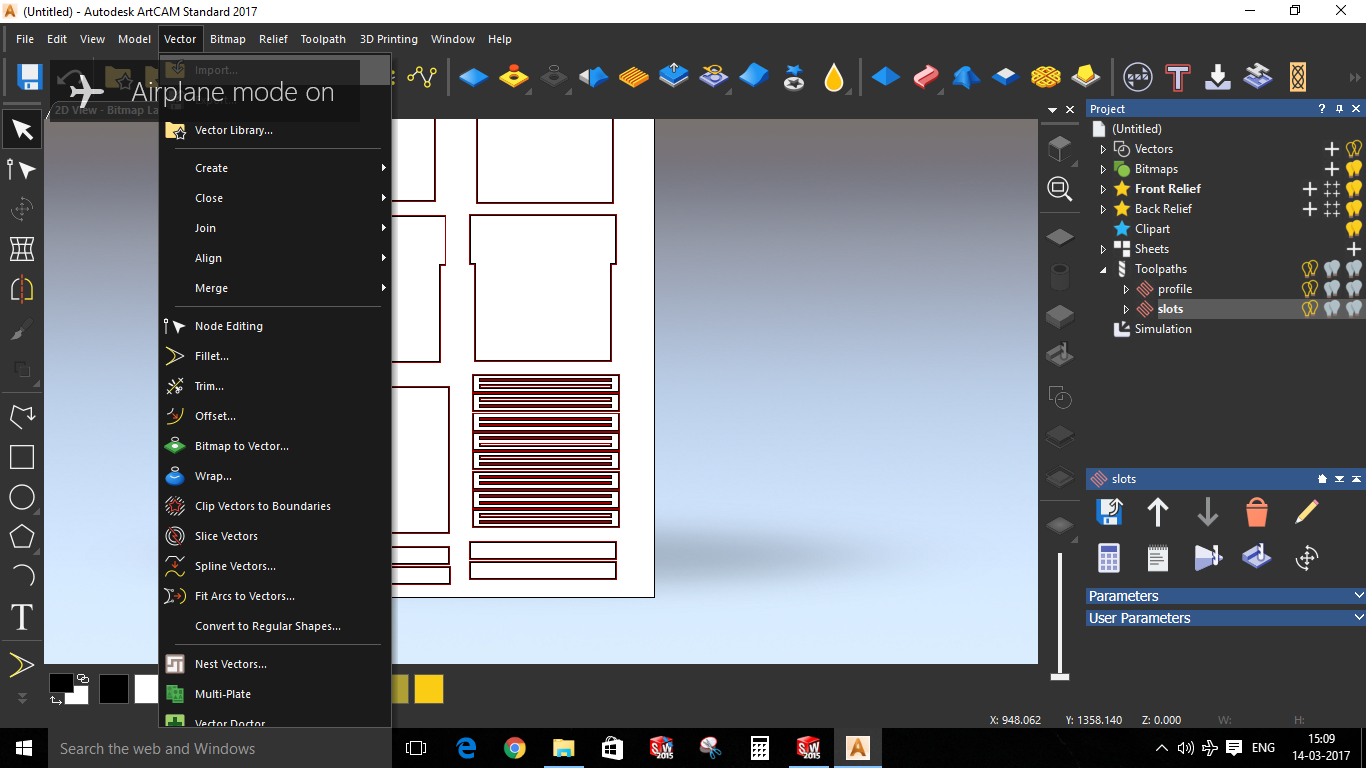Image resolution: width=1366 pixels, height=768 pixels.
Task: Open the Create submenu
Action: 275,168
